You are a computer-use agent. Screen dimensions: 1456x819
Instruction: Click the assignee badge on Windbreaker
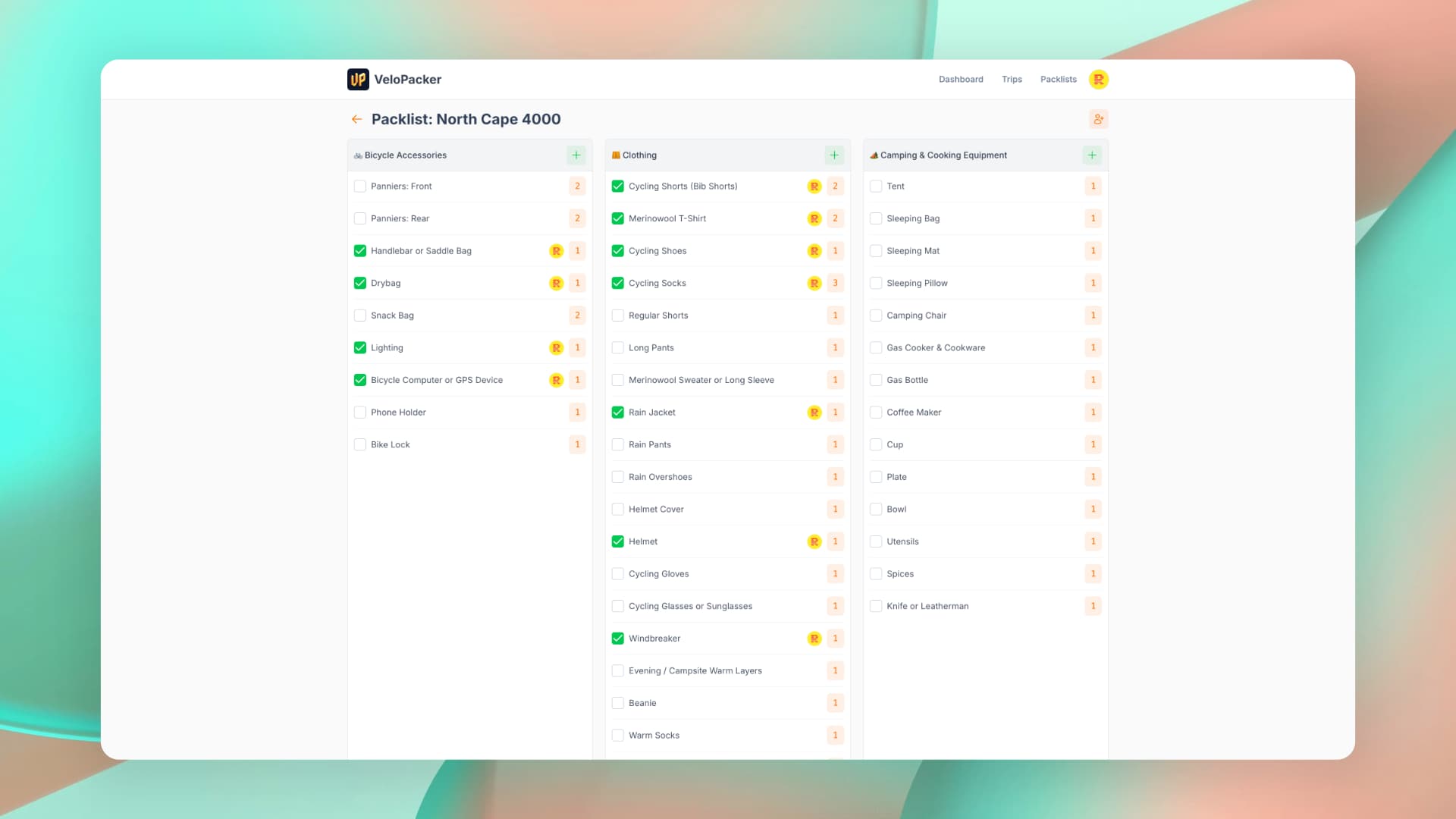(x=814, y=638)
